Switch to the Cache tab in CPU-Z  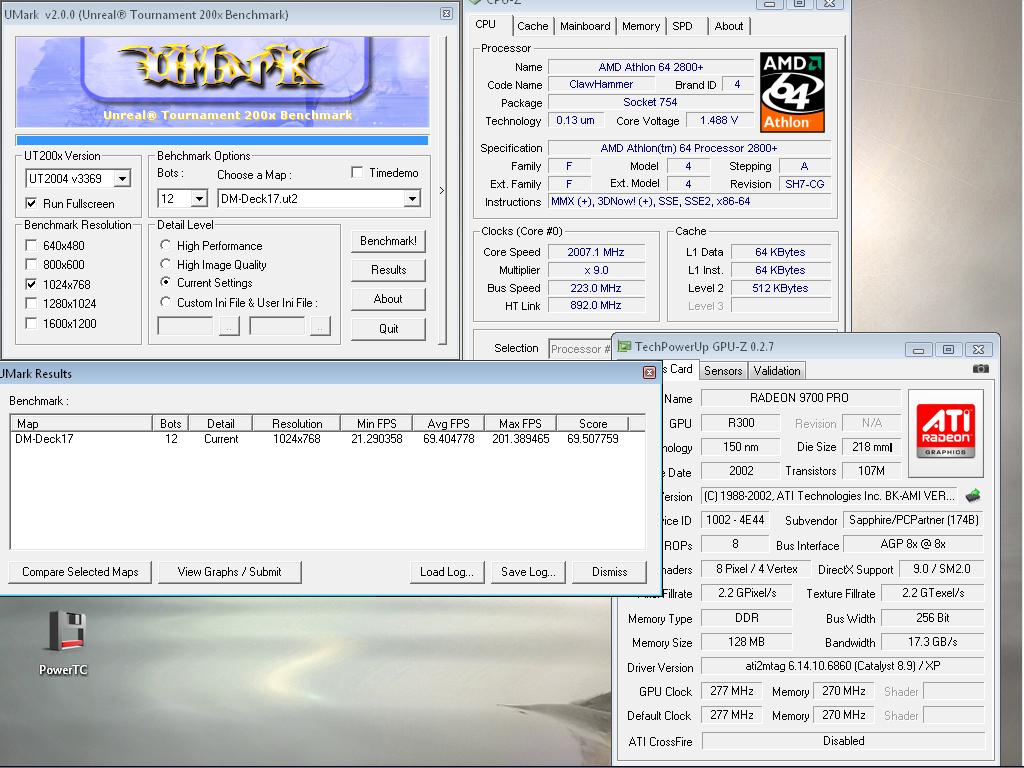[x=533, y=26]
